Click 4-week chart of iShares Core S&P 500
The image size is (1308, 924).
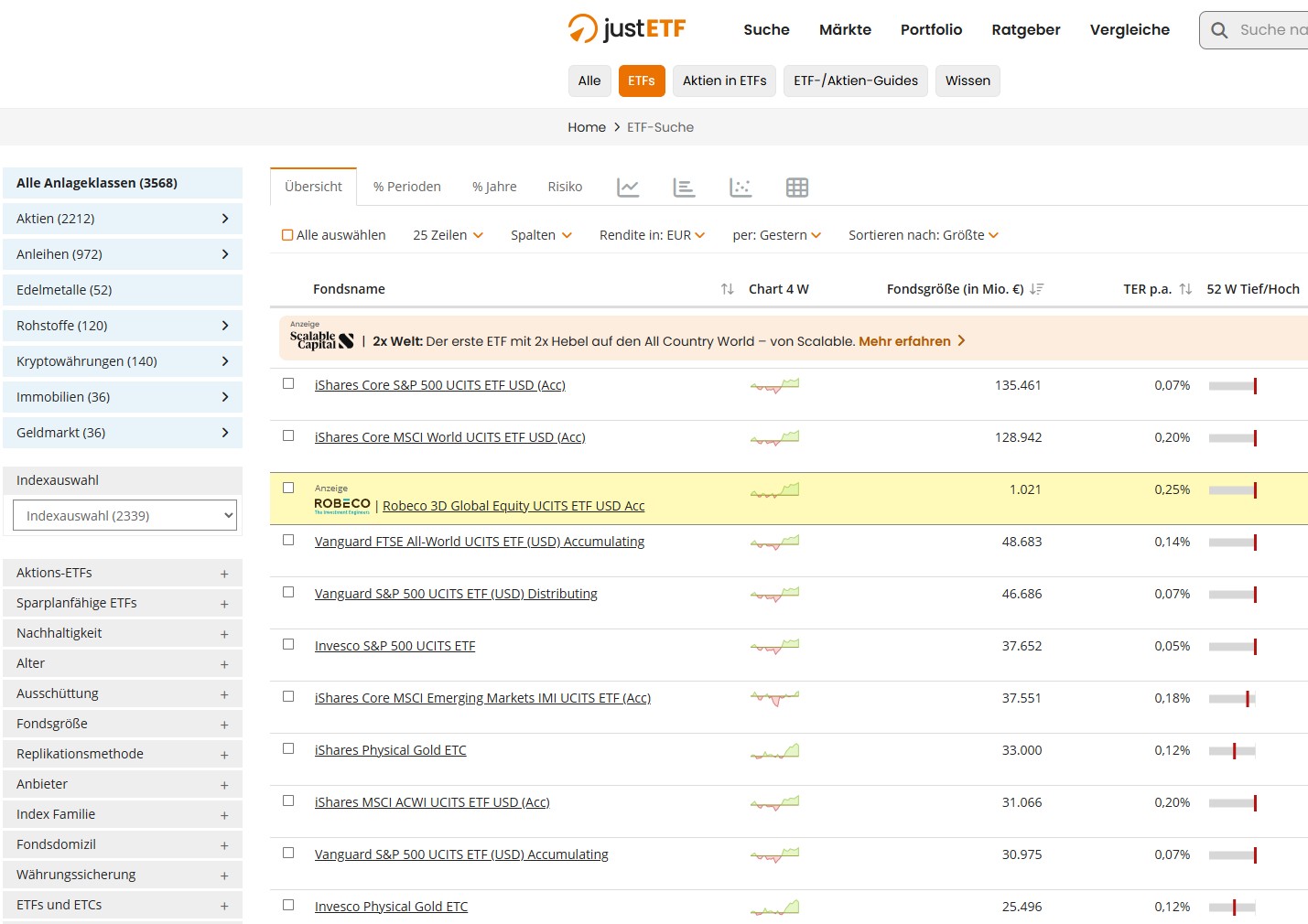click(x=775, y=385)
